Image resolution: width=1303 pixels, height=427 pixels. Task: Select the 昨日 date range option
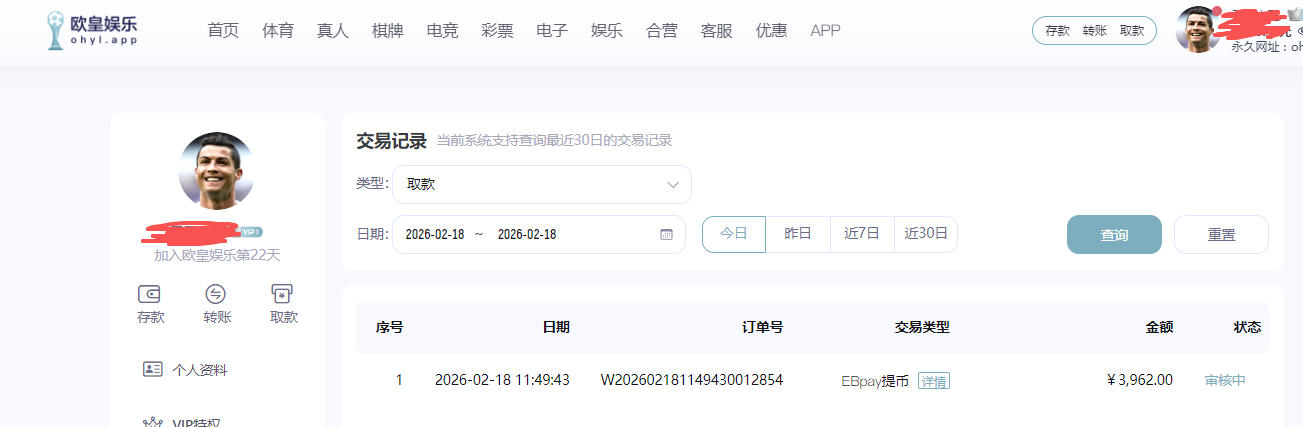798,234
